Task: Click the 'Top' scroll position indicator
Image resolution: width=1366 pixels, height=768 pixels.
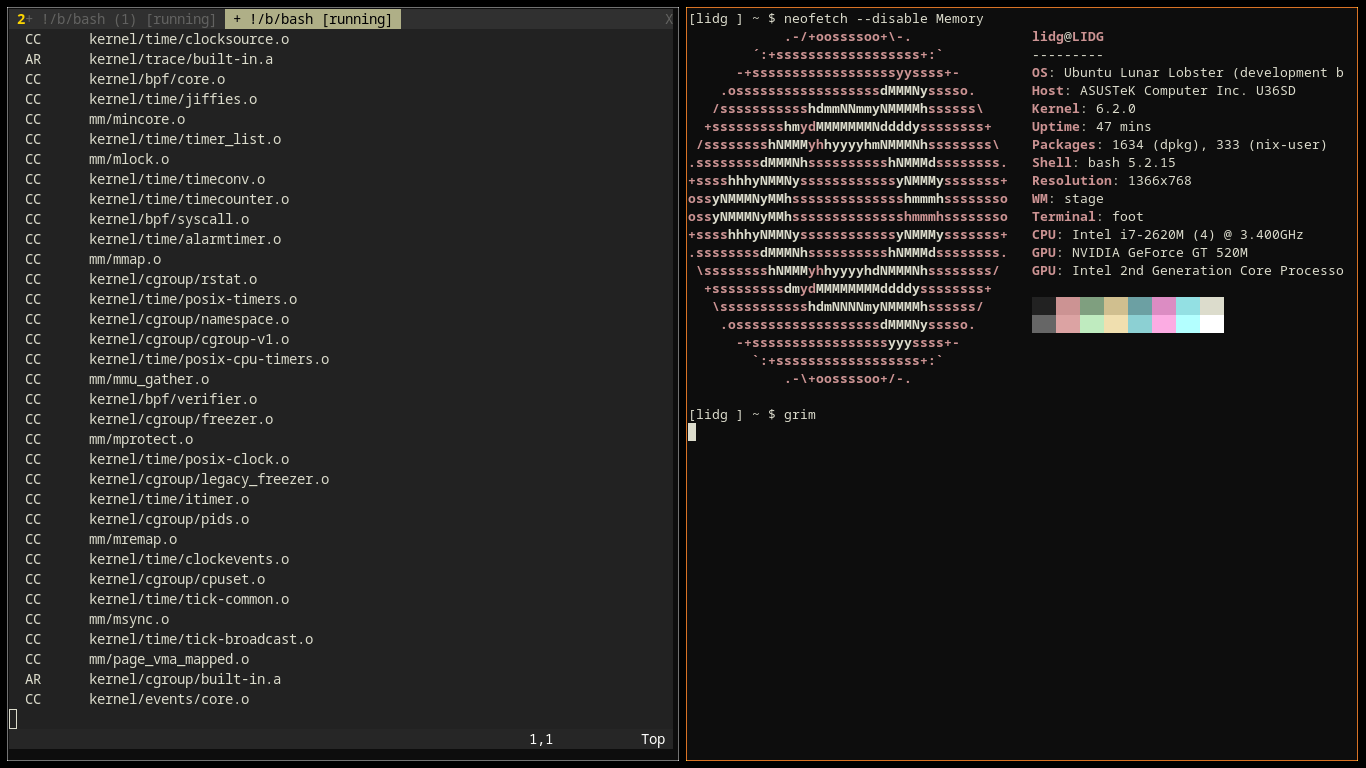Action: [653, 739]
